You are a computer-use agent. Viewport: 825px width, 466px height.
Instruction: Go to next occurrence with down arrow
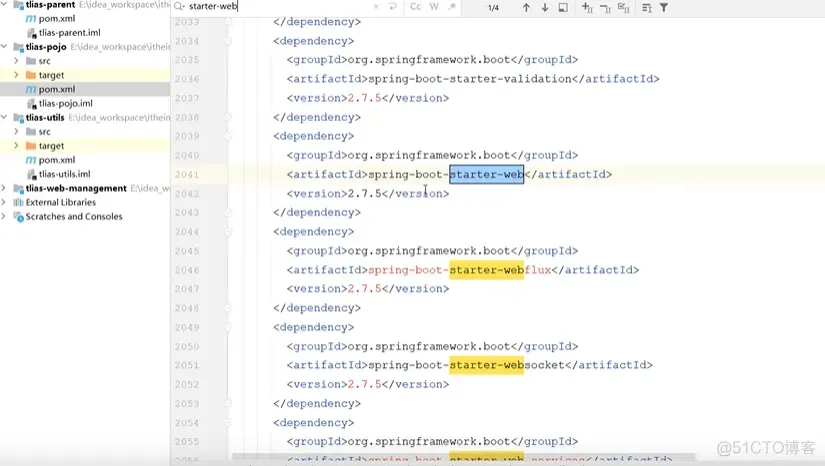[x=545, y=7]
